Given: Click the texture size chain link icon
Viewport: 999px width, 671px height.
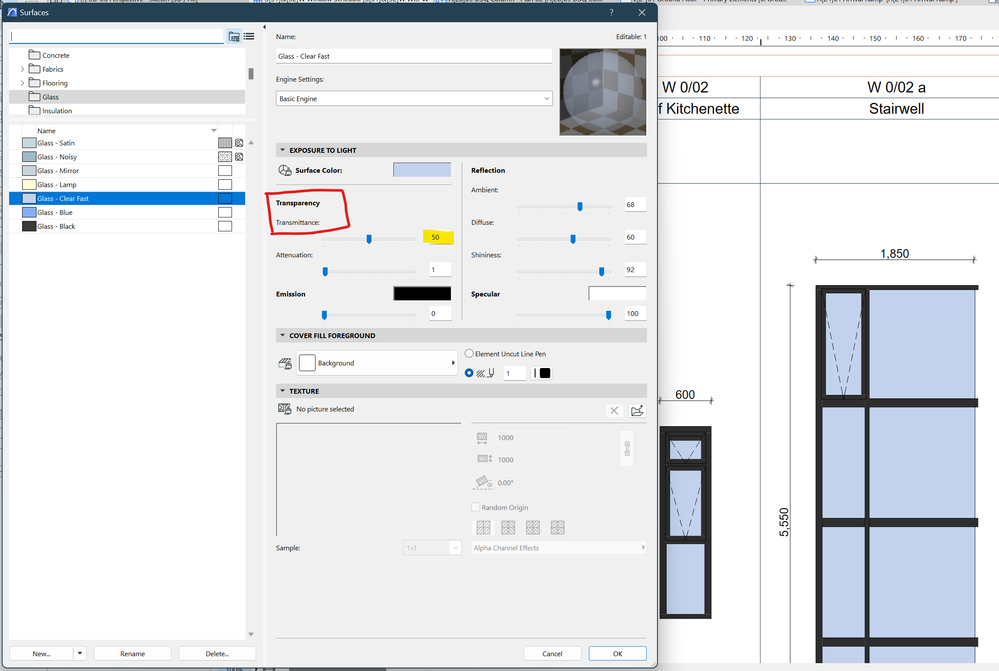Looking at the screenshot, I should [627, 448].
